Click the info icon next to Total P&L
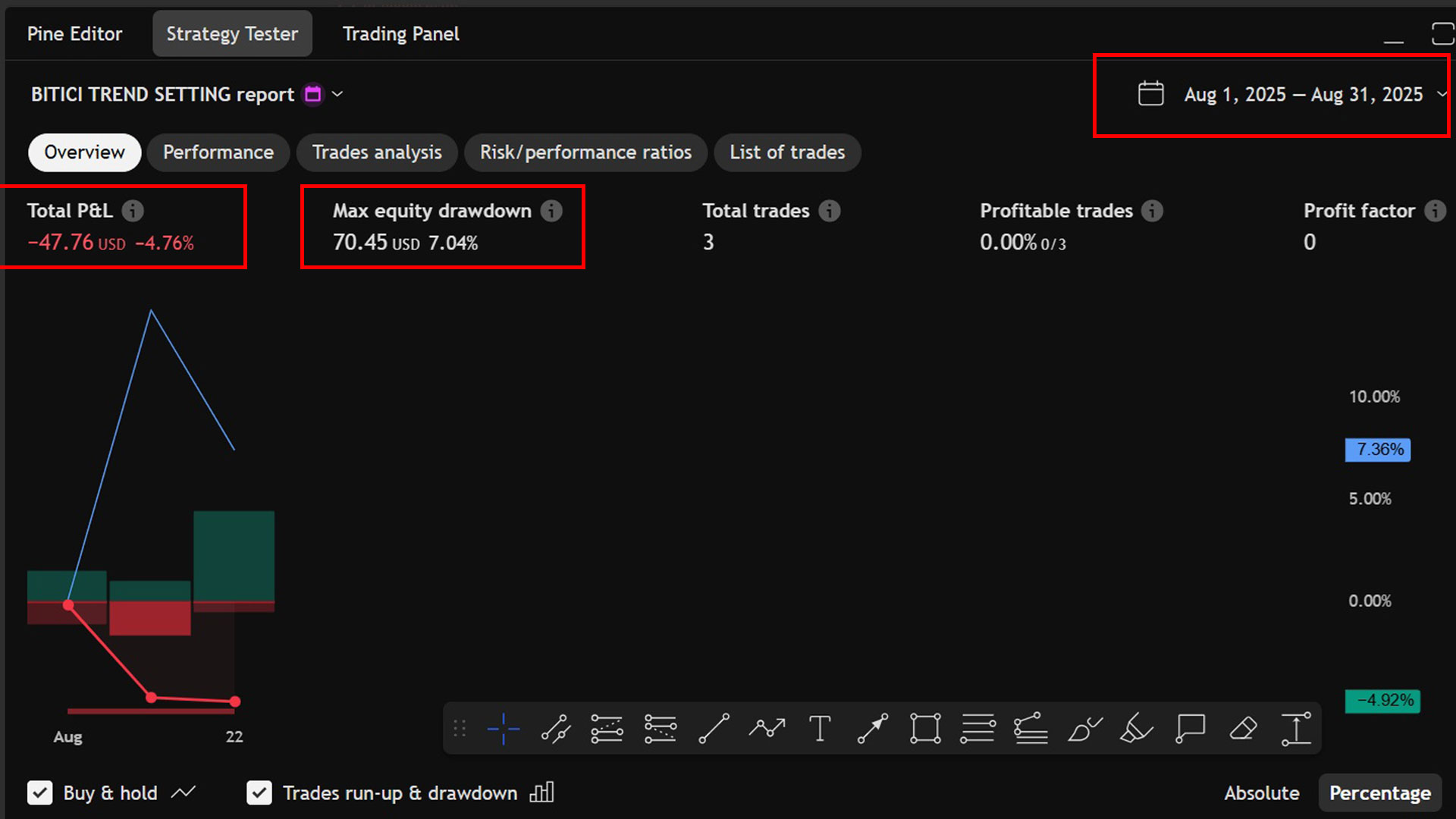Viewport: 1456px width, 819px height. 133,211
